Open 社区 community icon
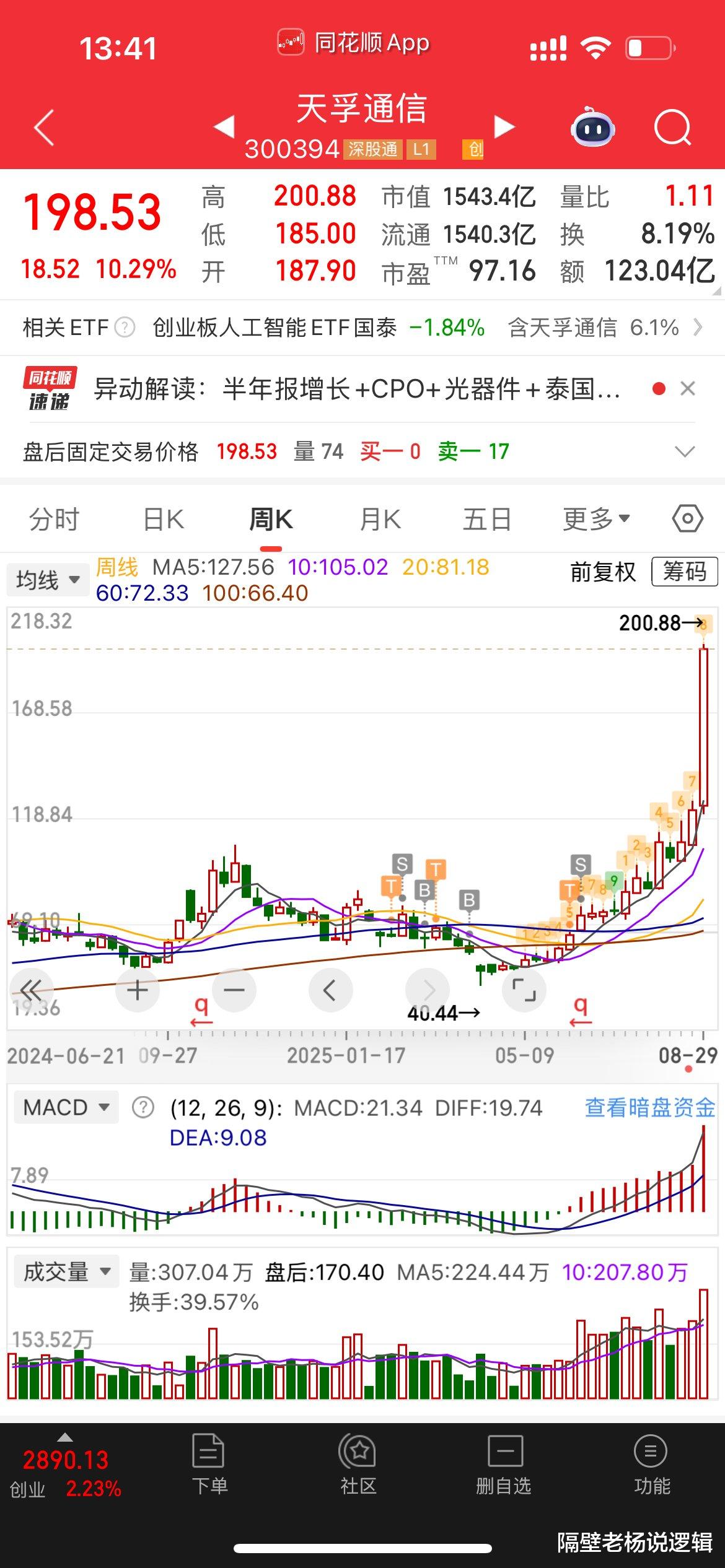This screenshot has height=1568, width=725. click(x=358, y=1466)
